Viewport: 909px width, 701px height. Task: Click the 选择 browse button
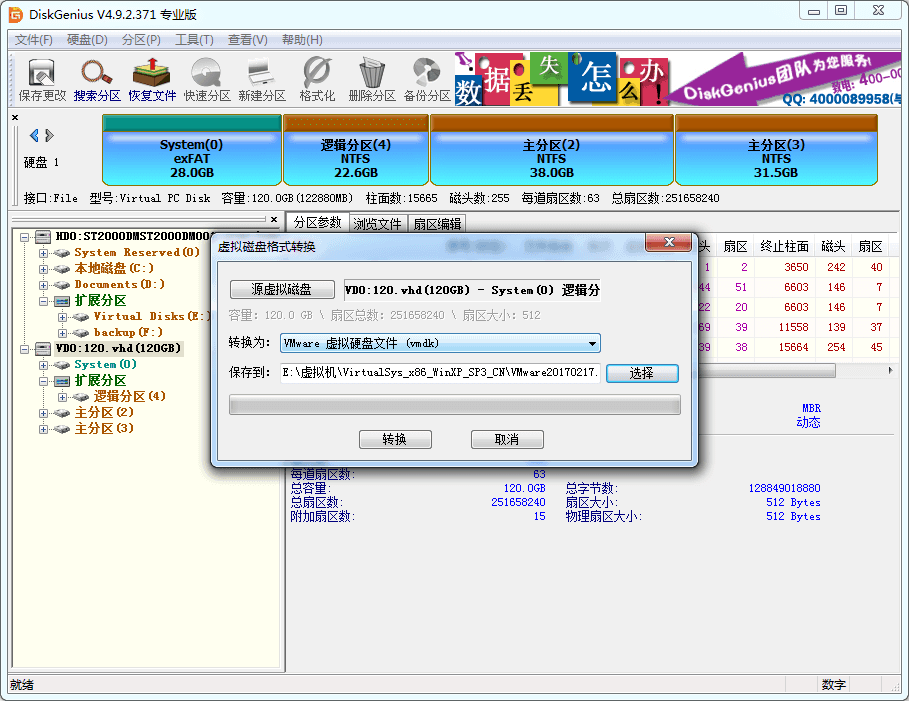pos(642,373)
